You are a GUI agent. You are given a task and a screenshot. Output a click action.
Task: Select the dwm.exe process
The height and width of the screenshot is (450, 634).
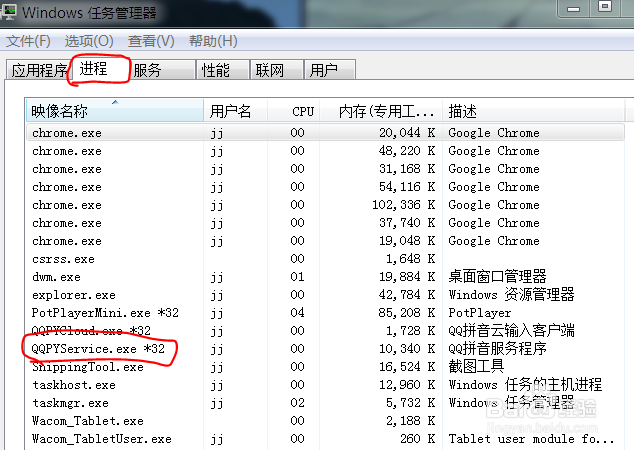pos(325,277)
